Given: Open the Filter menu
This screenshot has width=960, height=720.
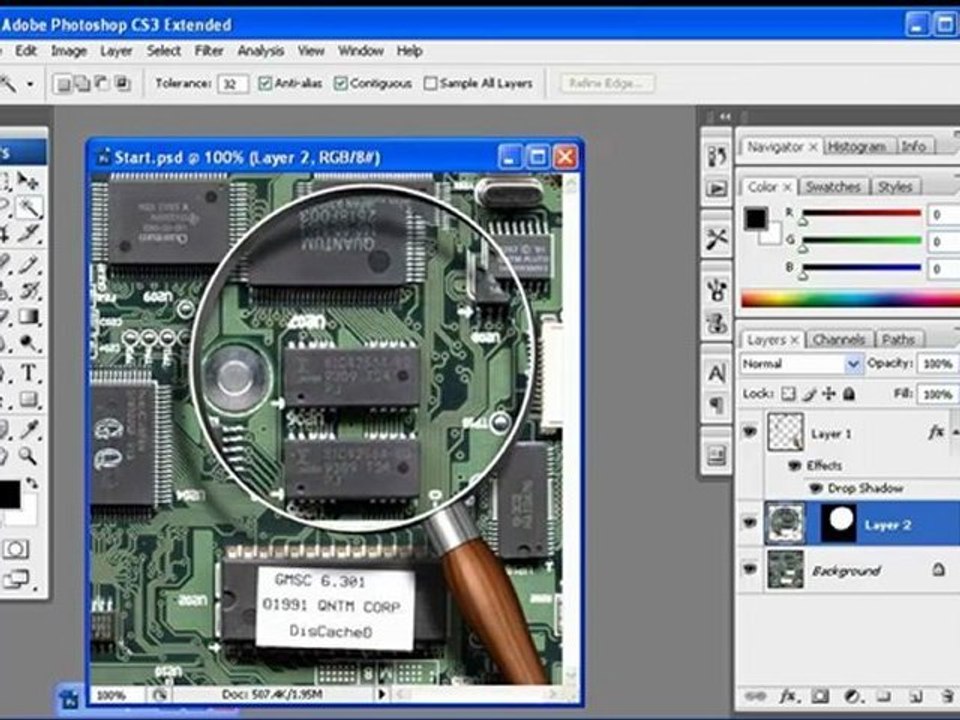Looking at the screenshot, I should coord(209,51).
